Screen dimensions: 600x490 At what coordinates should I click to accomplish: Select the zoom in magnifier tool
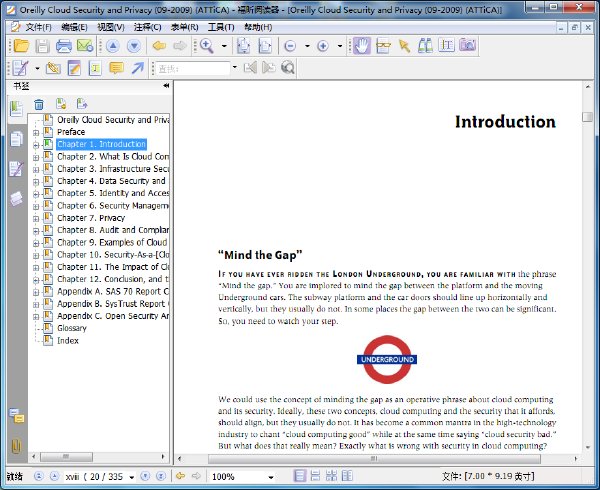(x=207, y=46)
